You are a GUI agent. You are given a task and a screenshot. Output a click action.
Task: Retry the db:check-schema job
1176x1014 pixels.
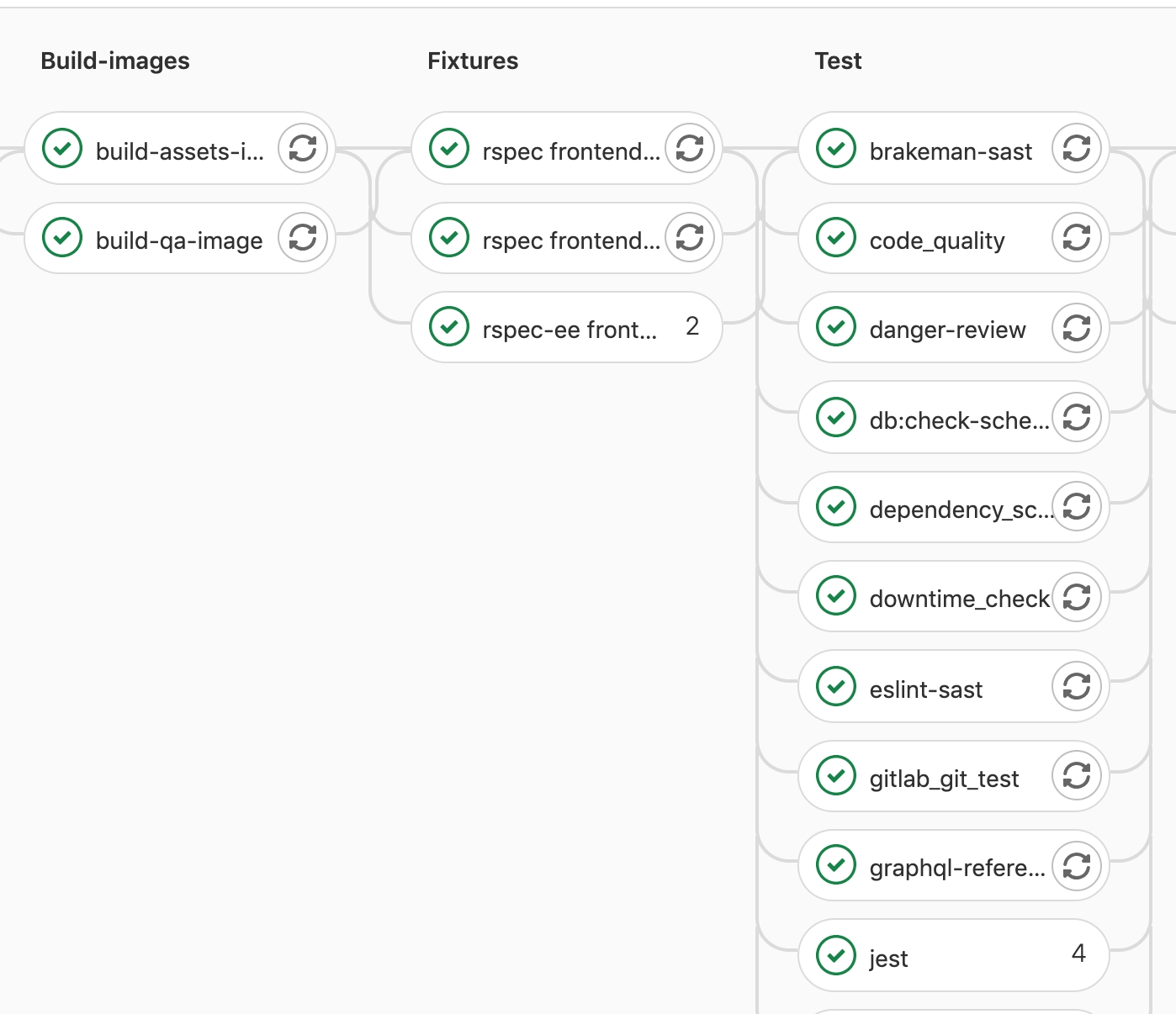1077,417
